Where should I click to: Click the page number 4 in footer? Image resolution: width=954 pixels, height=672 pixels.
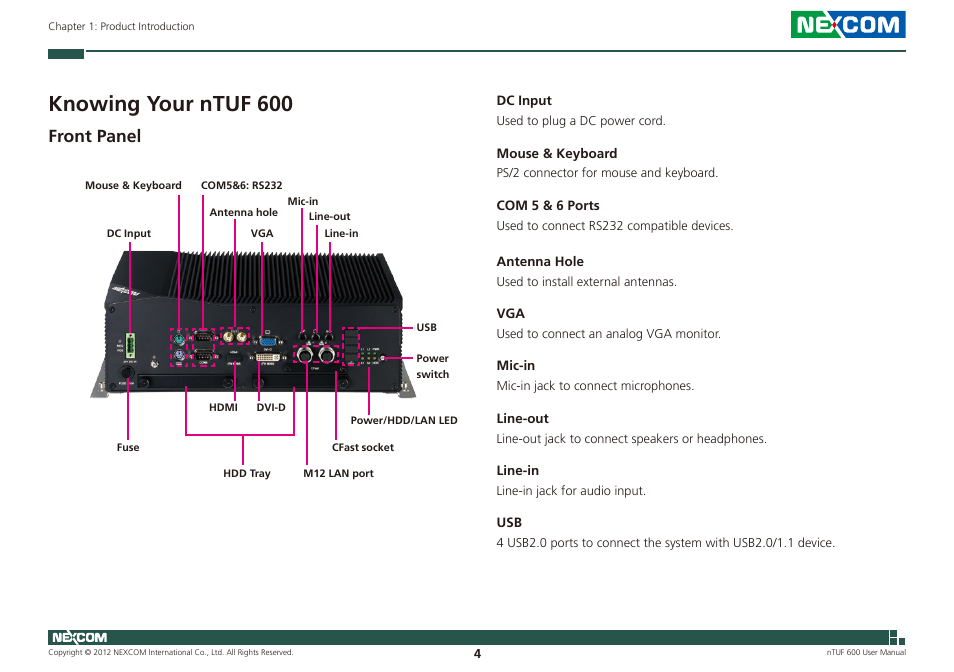pyautogui.click(x=477, y=654)
